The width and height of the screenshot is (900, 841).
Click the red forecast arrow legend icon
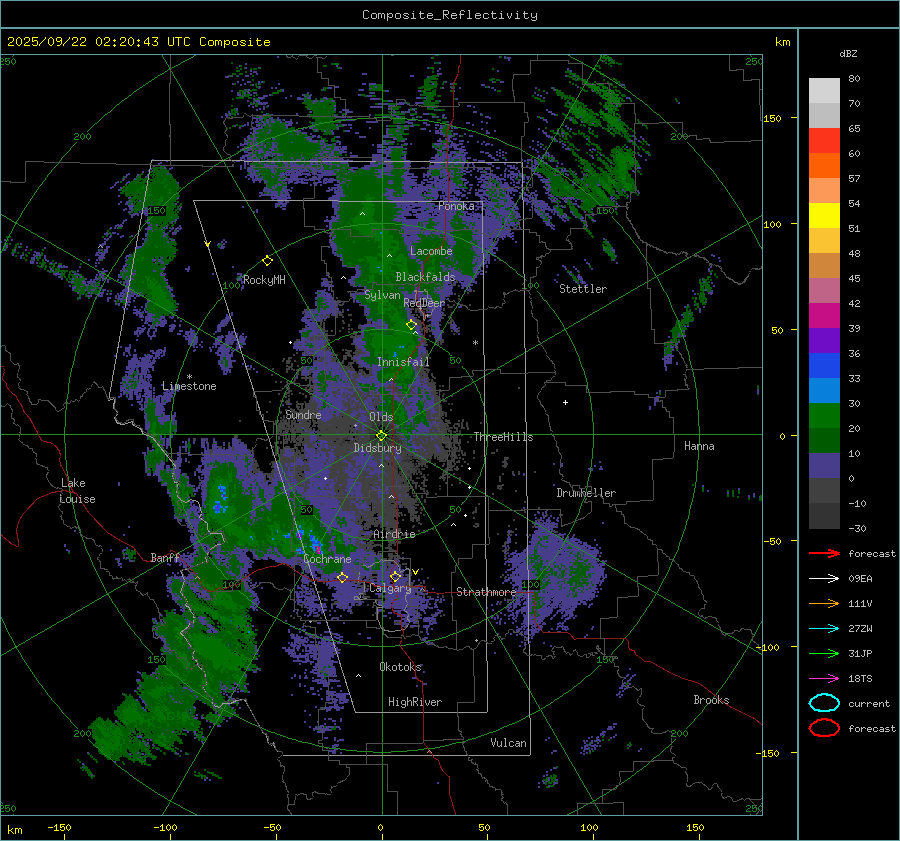824,553
